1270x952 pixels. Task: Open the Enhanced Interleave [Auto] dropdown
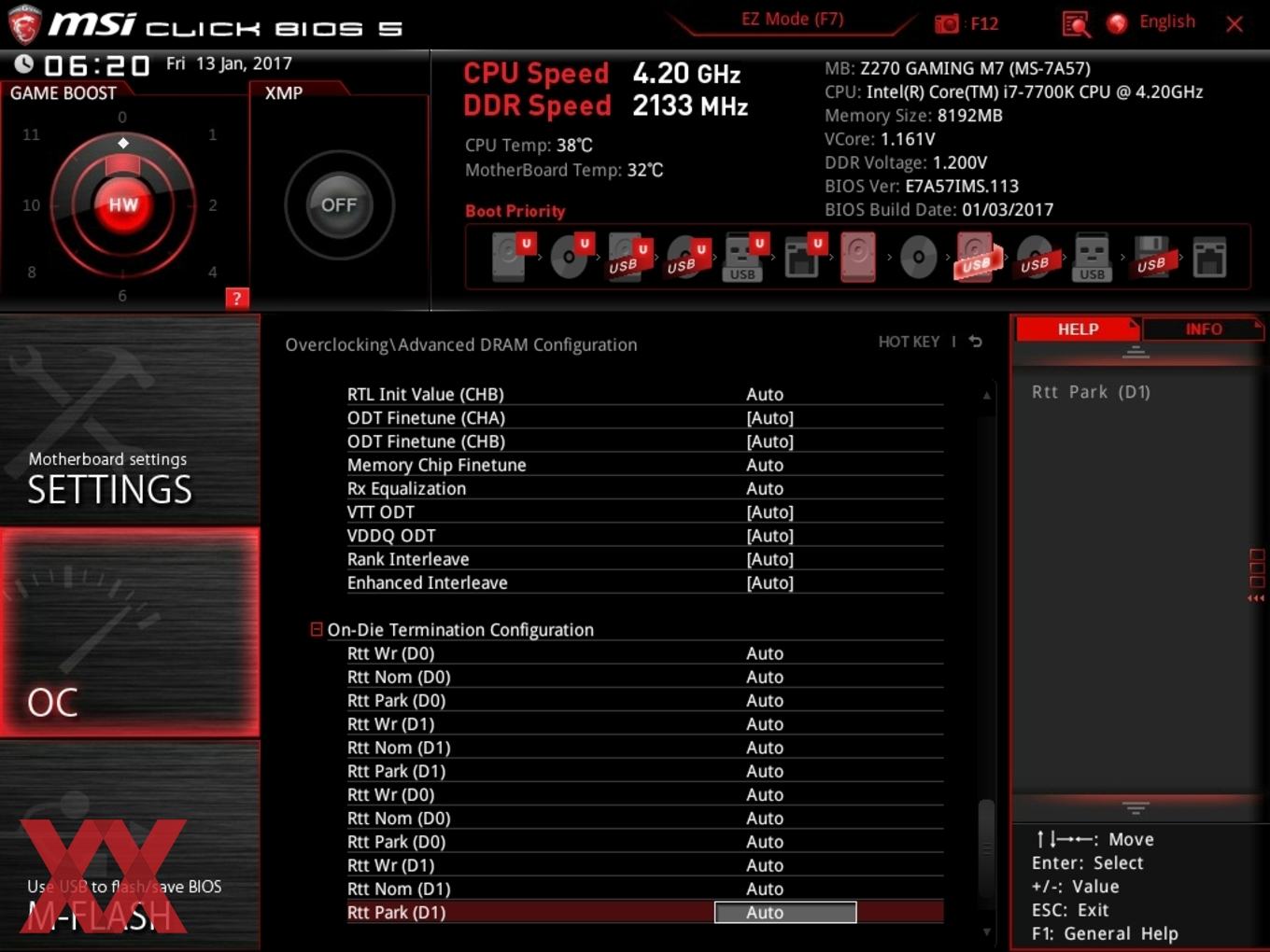[770, 582]
